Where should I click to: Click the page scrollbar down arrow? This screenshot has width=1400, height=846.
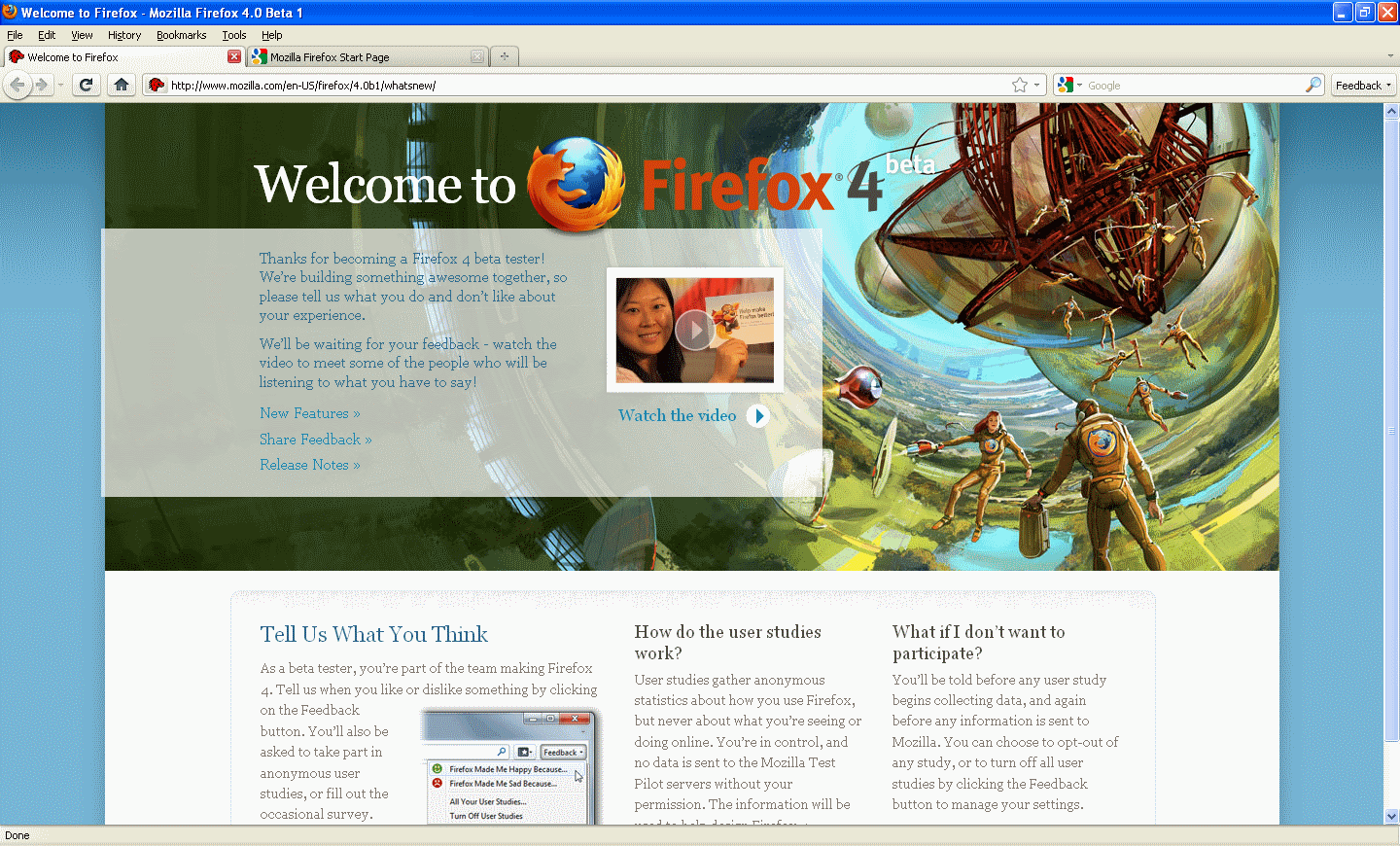[1391, 816]
